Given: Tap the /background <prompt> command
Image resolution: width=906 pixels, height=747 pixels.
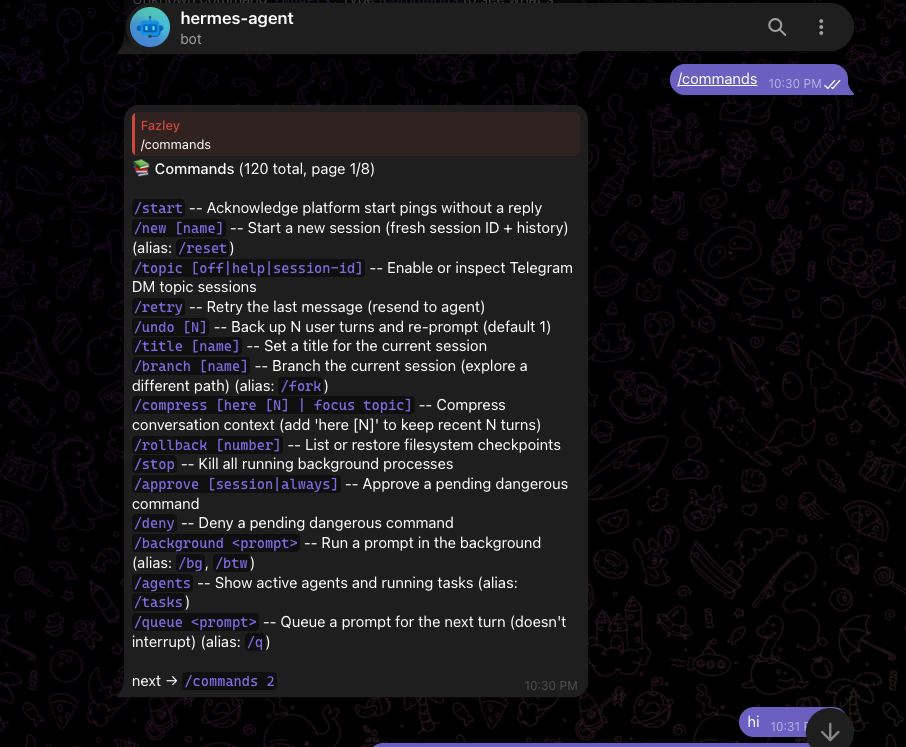Looking at the screenshot, I should (216, 544).
